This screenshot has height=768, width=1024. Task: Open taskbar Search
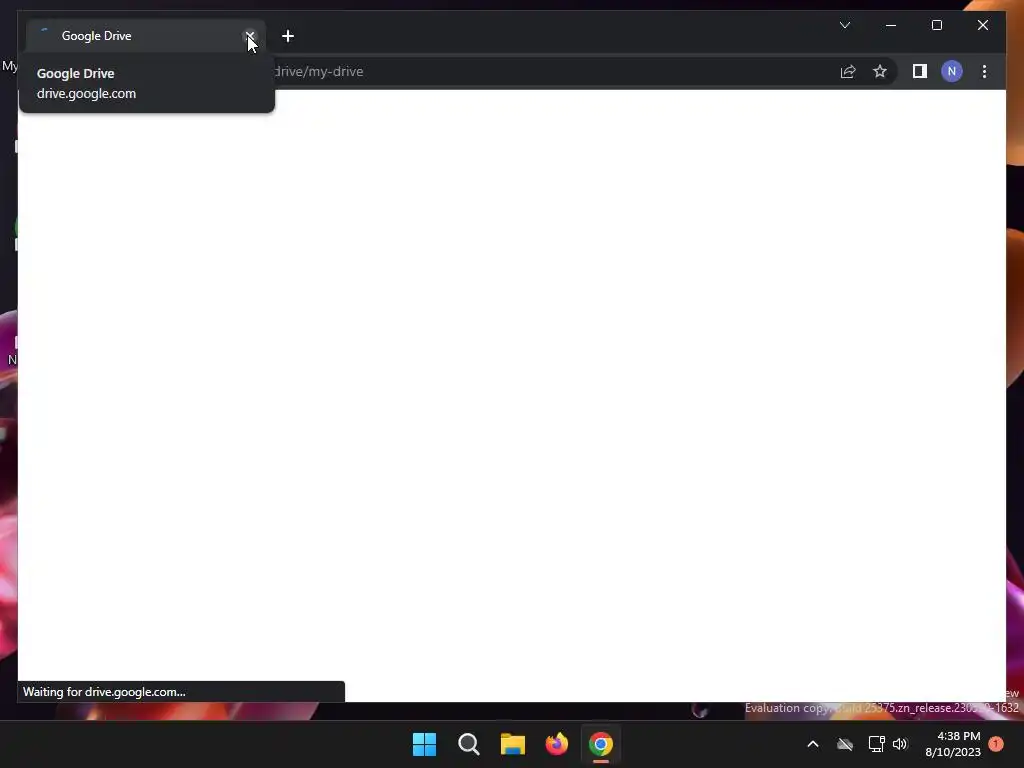[469, 744]
